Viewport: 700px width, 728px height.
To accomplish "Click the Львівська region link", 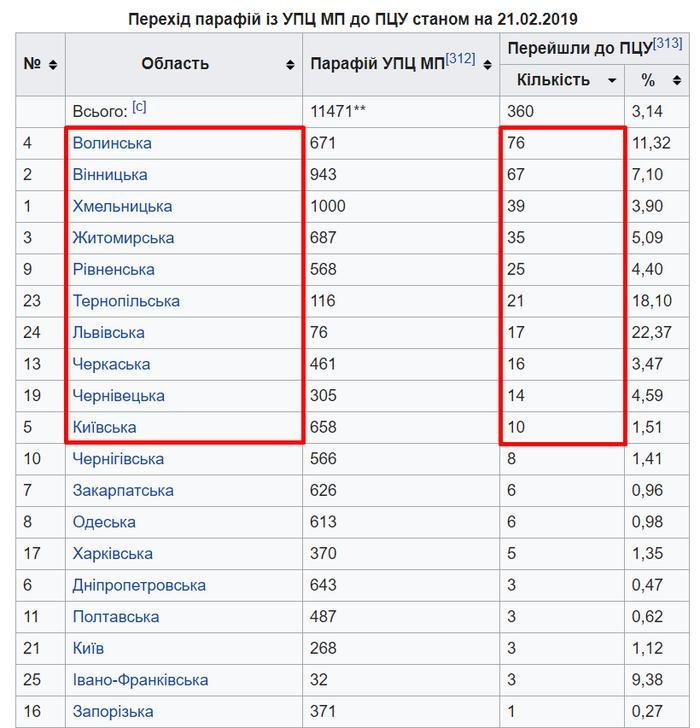I will pyautogui.click(x=108, y=332).
